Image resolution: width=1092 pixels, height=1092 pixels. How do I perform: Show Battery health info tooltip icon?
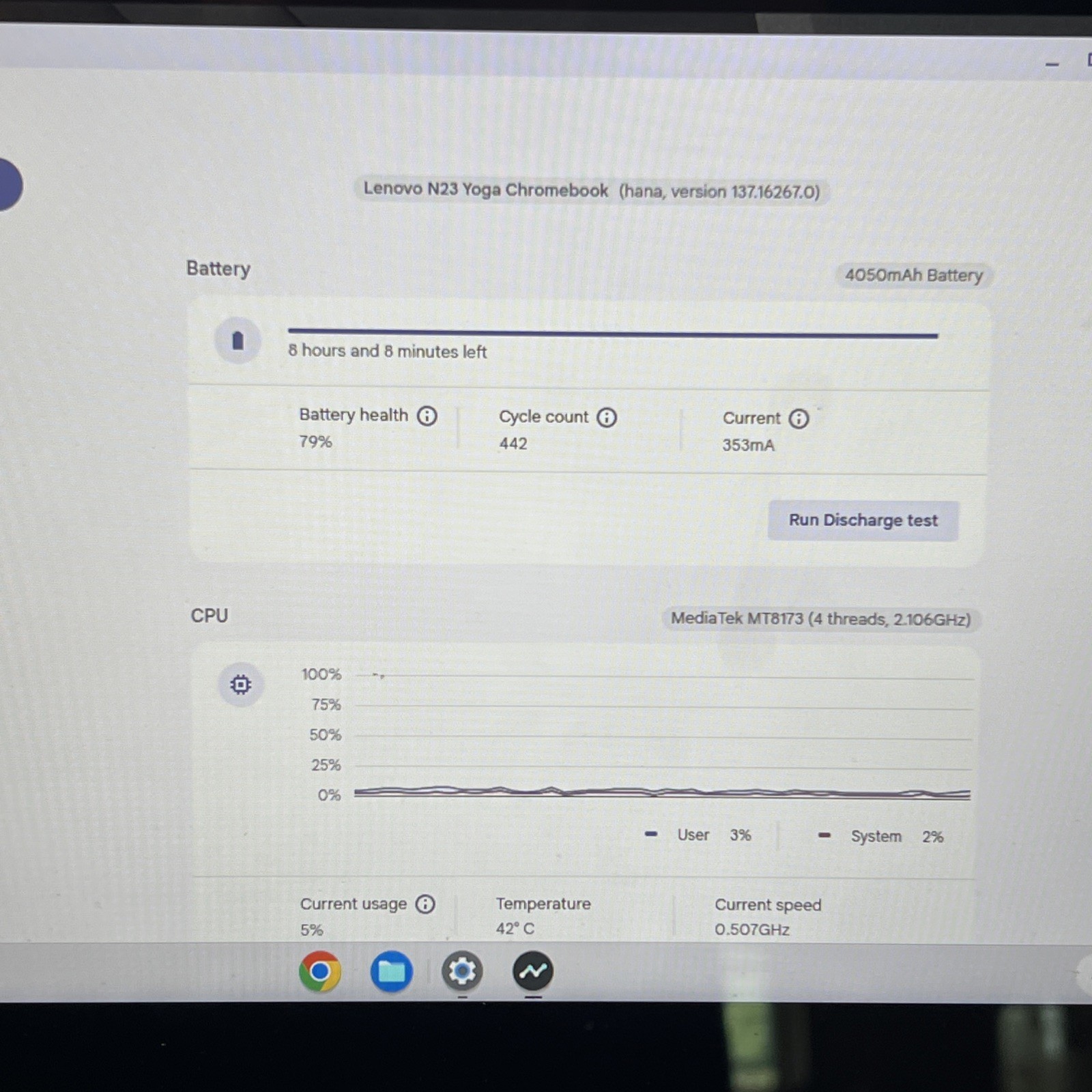tap(427, 416)
